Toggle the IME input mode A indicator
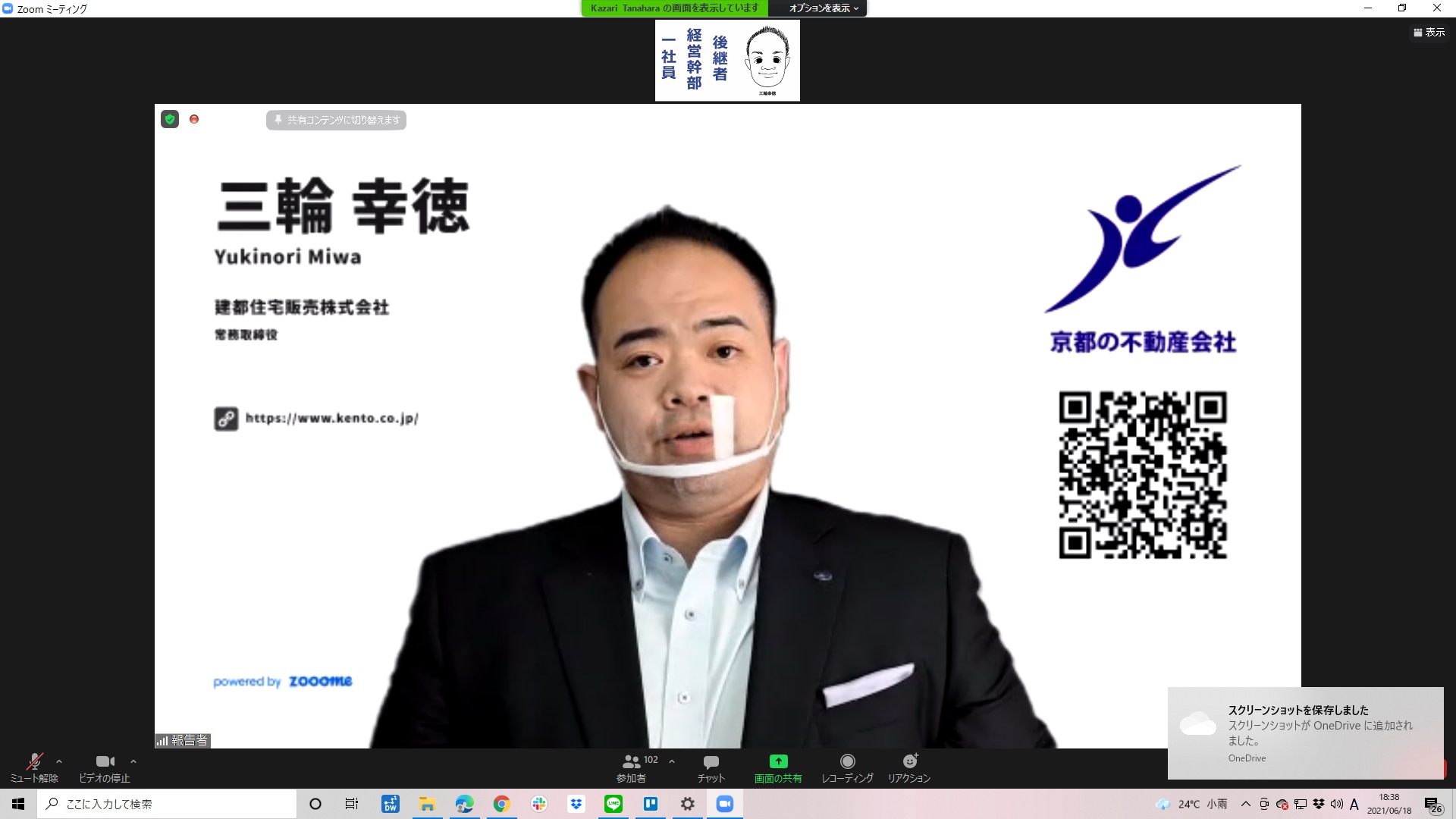The width and height of the screenshot is (1456, 819). pos(1354,804)
